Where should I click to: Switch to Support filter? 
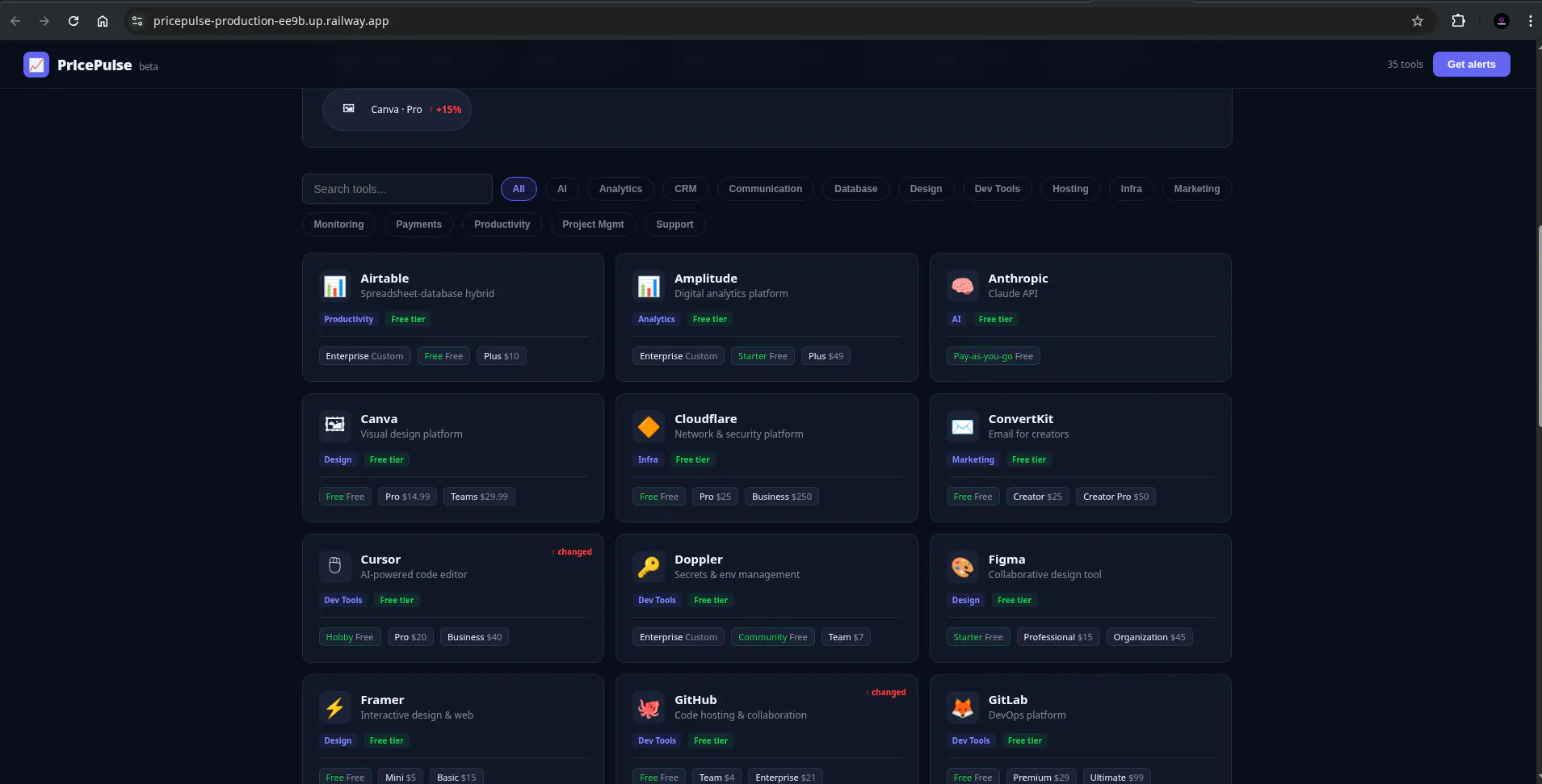(x=674, y=224)
